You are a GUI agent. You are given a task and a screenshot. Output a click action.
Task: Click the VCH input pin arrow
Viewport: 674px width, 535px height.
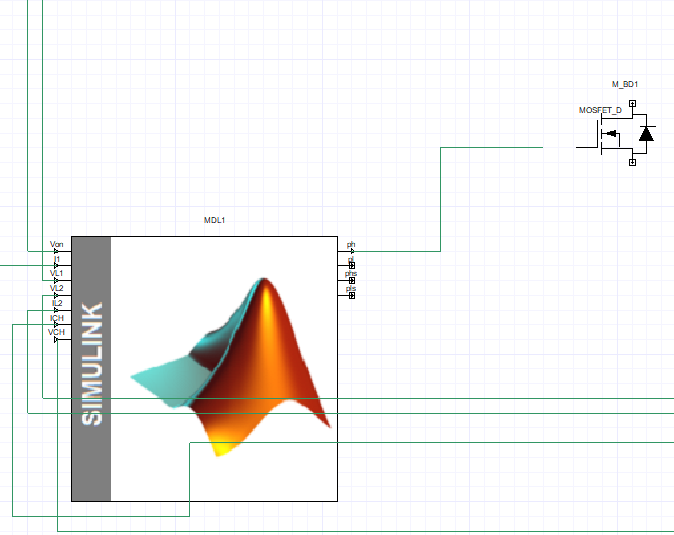pyautogui.click(x=56, y=339)
